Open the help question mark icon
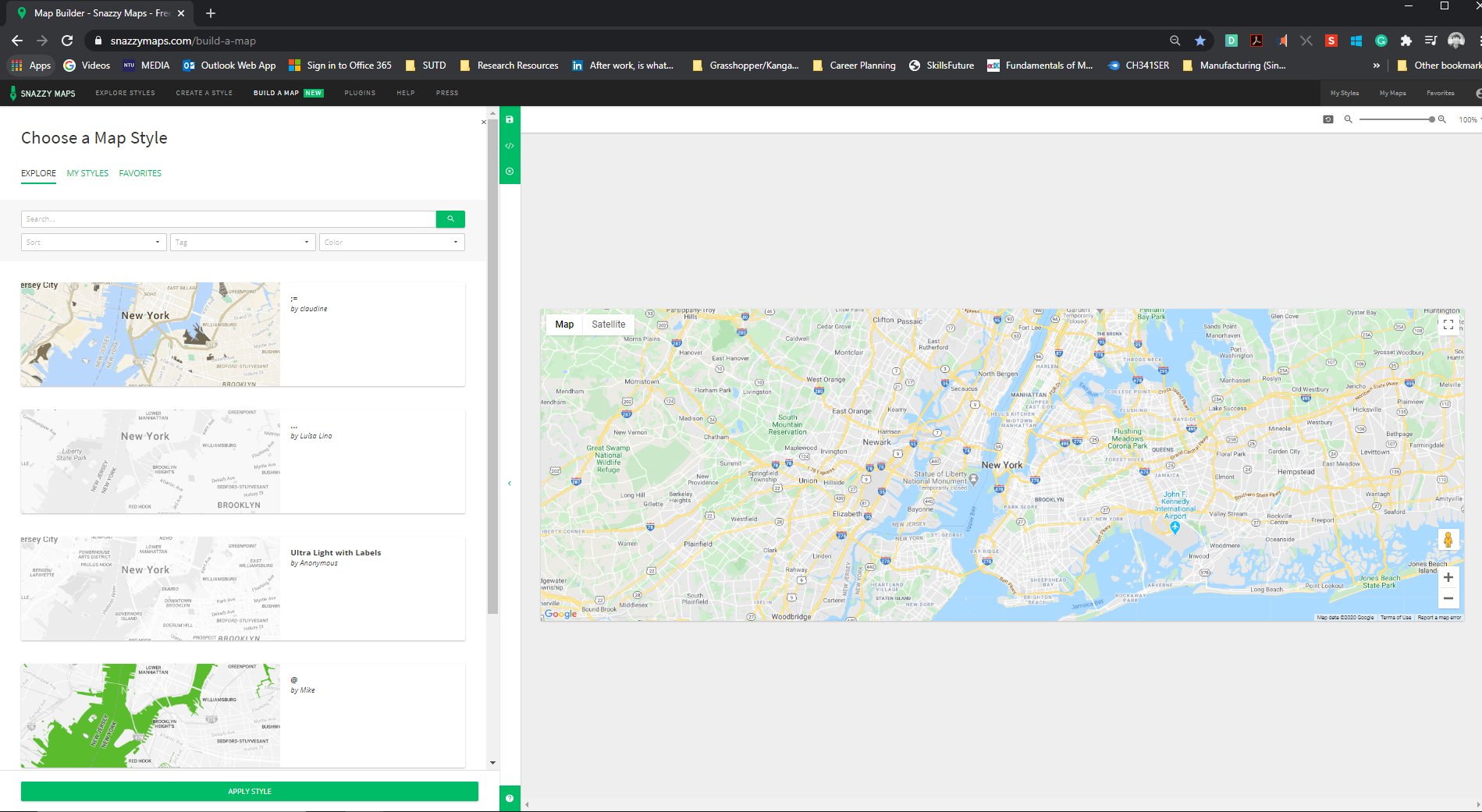 [510, 798]
